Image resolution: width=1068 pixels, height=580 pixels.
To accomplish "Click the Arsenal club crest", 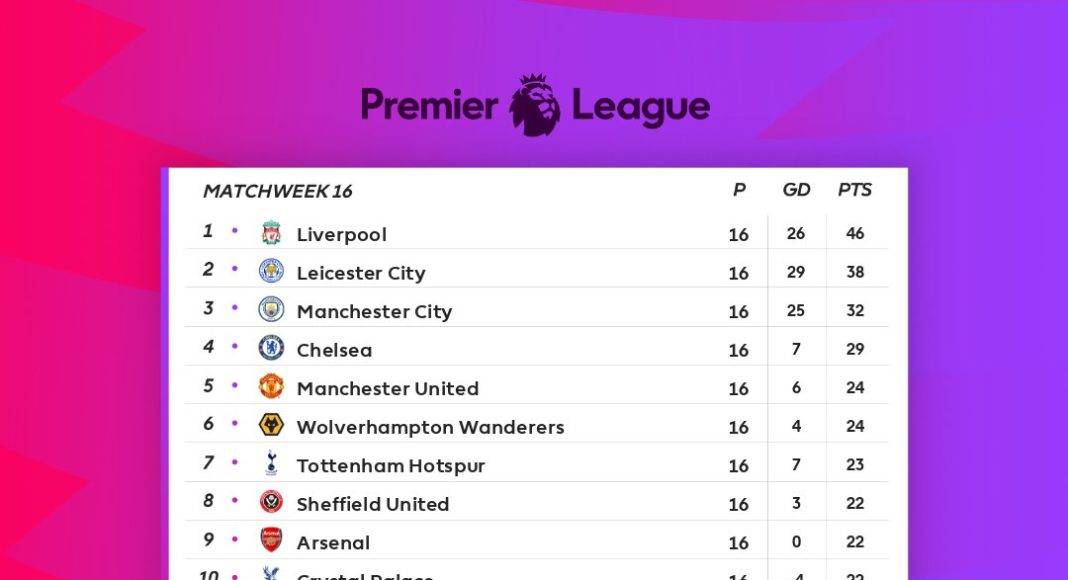I will pos(271,541).
